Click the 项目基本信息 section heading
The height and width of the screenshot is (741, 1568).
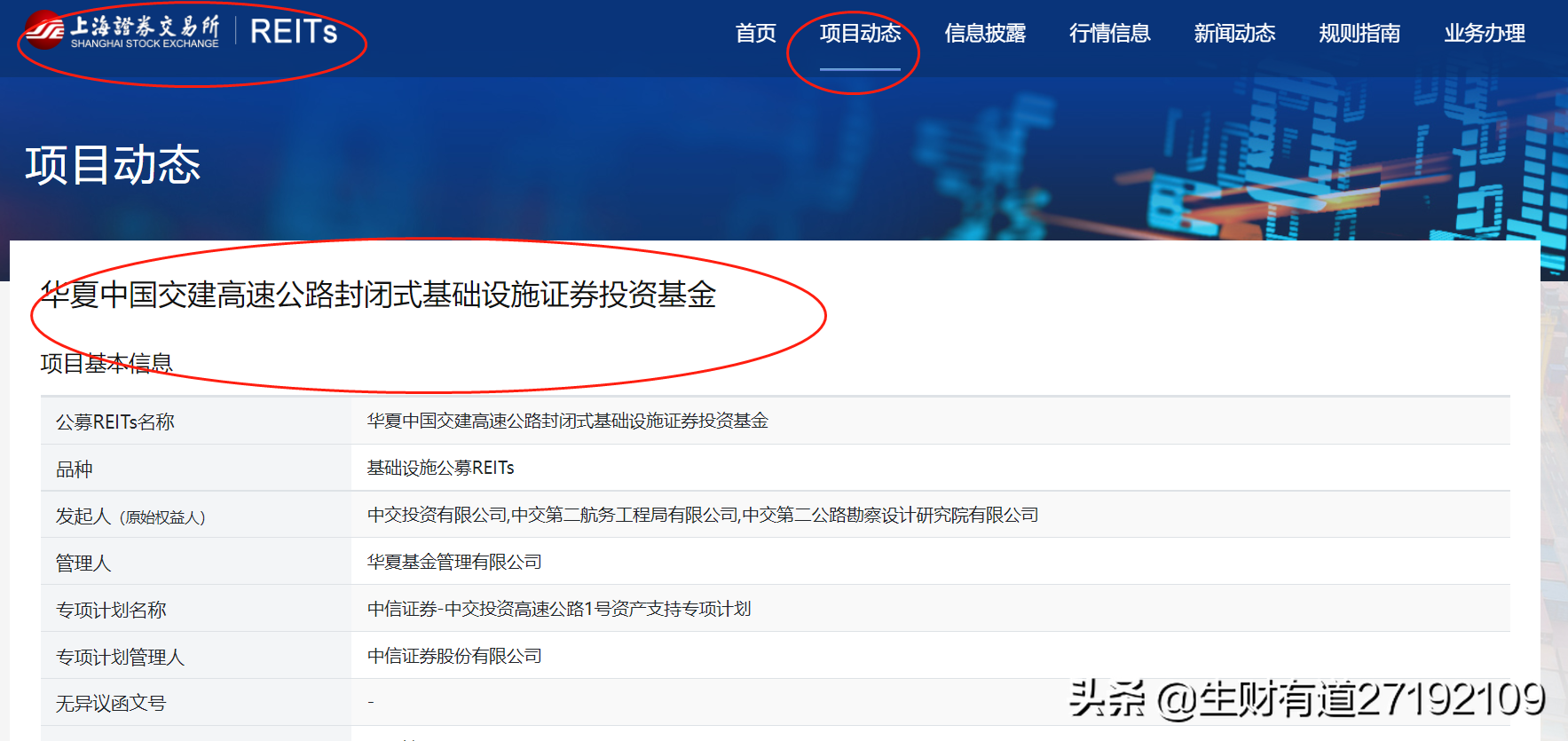[106, 363]
